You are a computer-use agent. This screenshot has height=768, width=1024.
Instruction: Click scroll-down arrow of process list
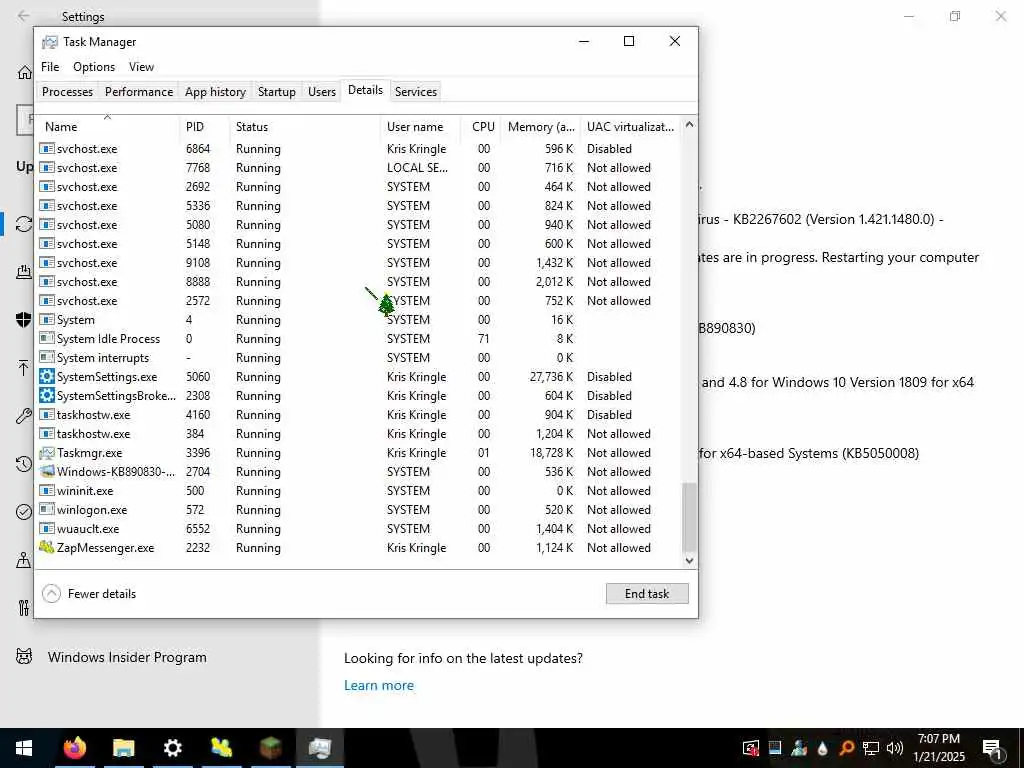click(689, 560)
